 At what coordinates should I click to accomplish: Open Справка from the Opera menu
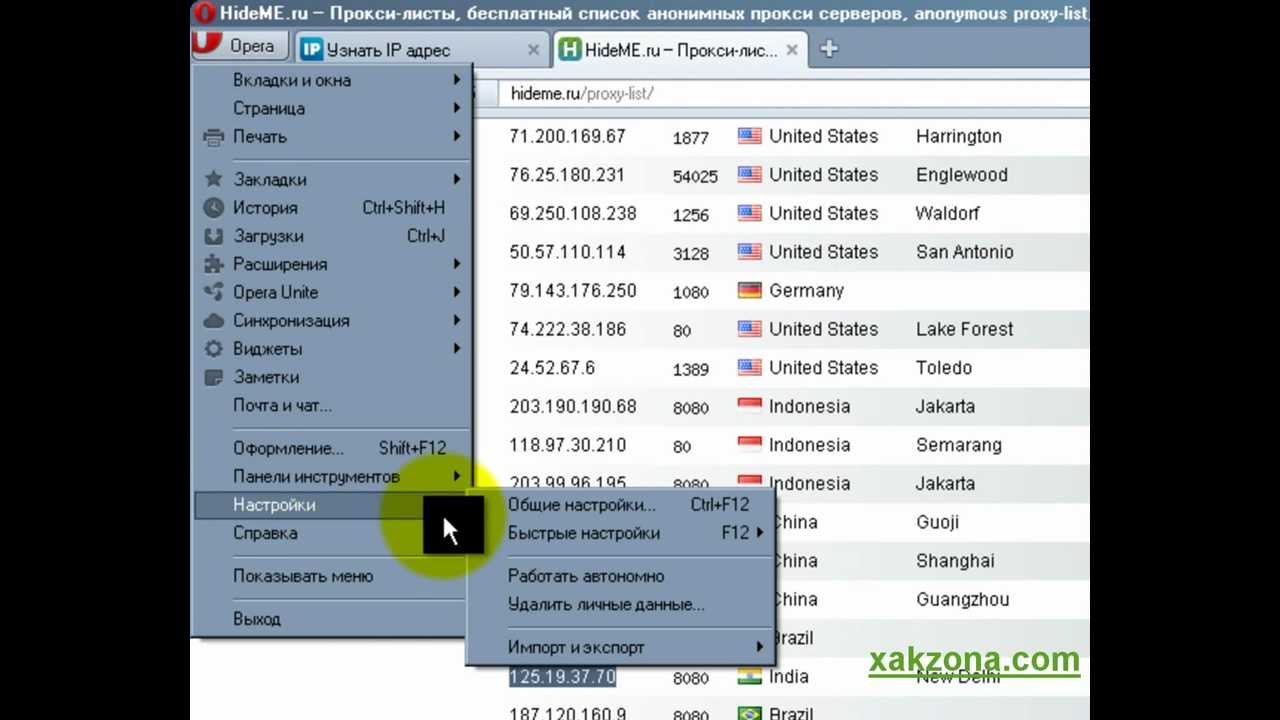click(331, 533)
